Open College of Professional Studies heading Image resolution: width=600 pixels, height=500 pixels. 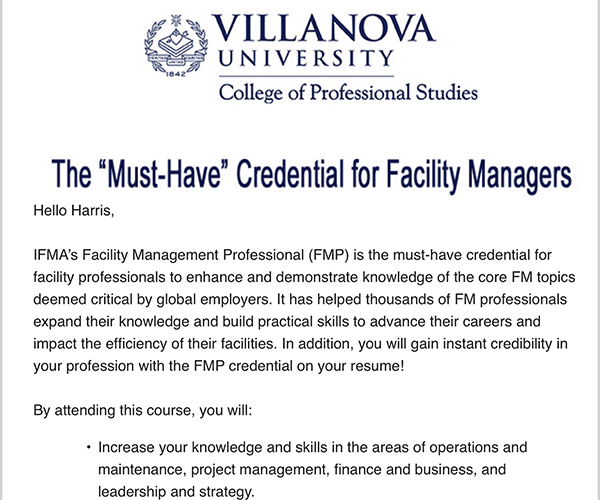click(x=348, y=93)
